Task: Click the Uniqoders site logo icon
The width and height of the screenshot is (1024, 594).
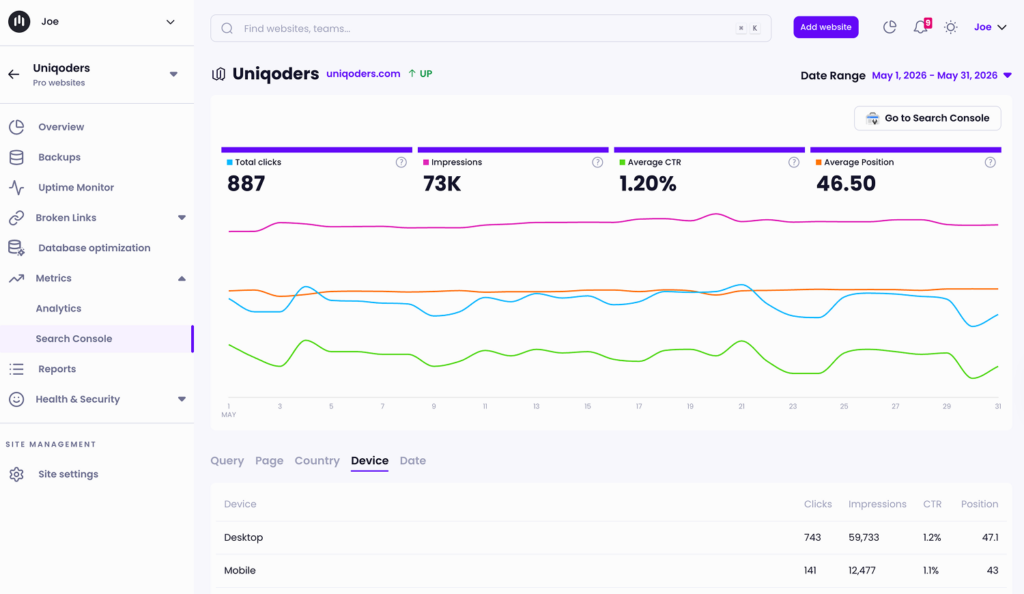Action: coord(219,74)
